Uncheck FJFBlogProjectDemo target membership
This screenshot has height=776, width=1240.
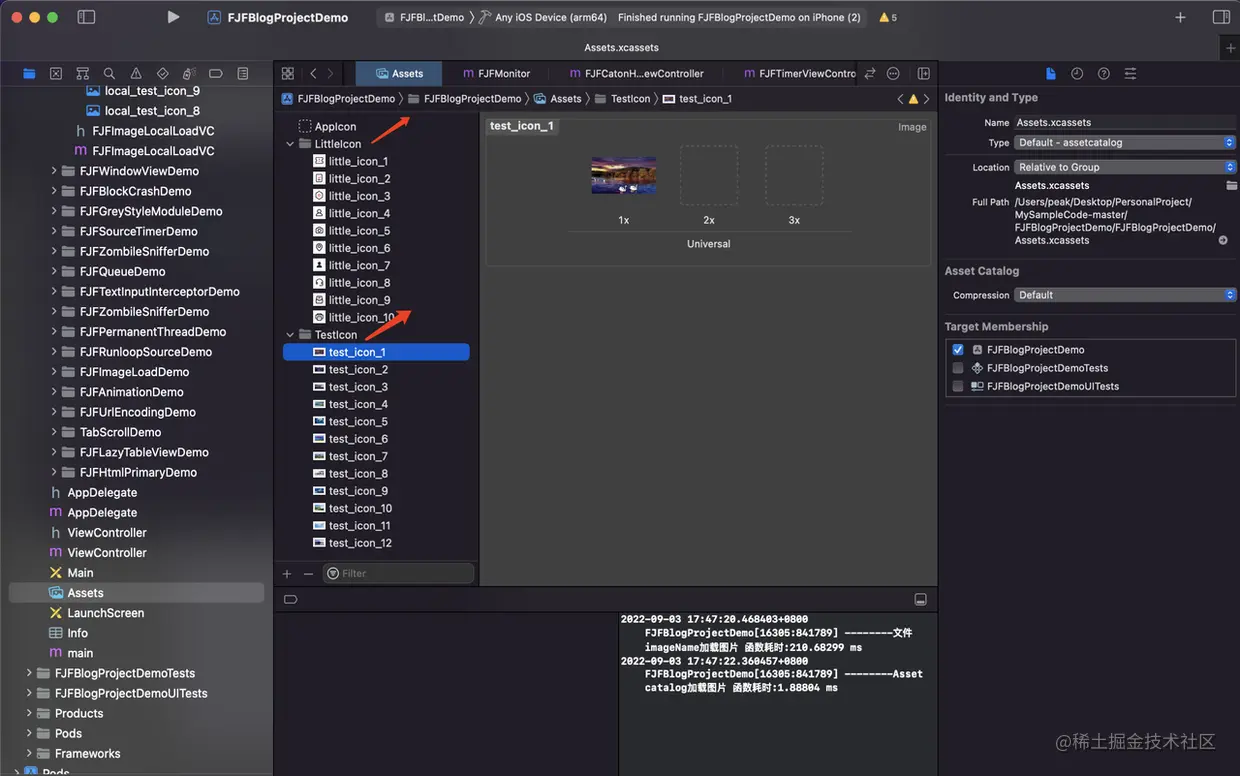pyautogui.click(x=958, y=350)
